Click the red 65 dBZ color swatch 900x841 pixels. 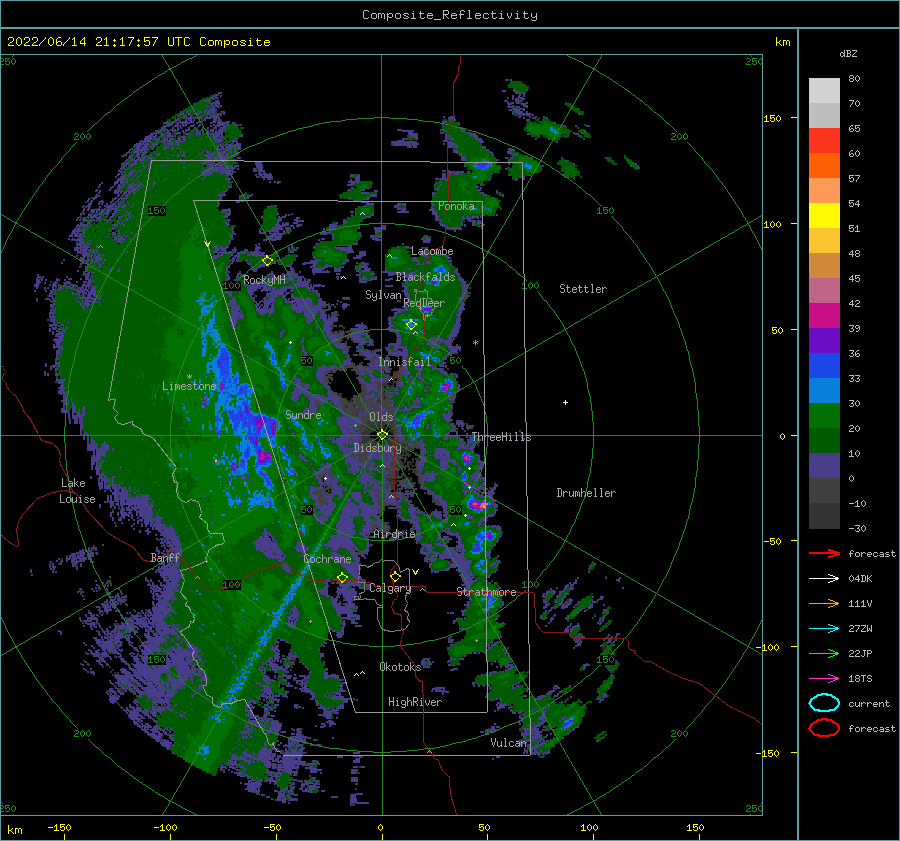tap(824, 140)
